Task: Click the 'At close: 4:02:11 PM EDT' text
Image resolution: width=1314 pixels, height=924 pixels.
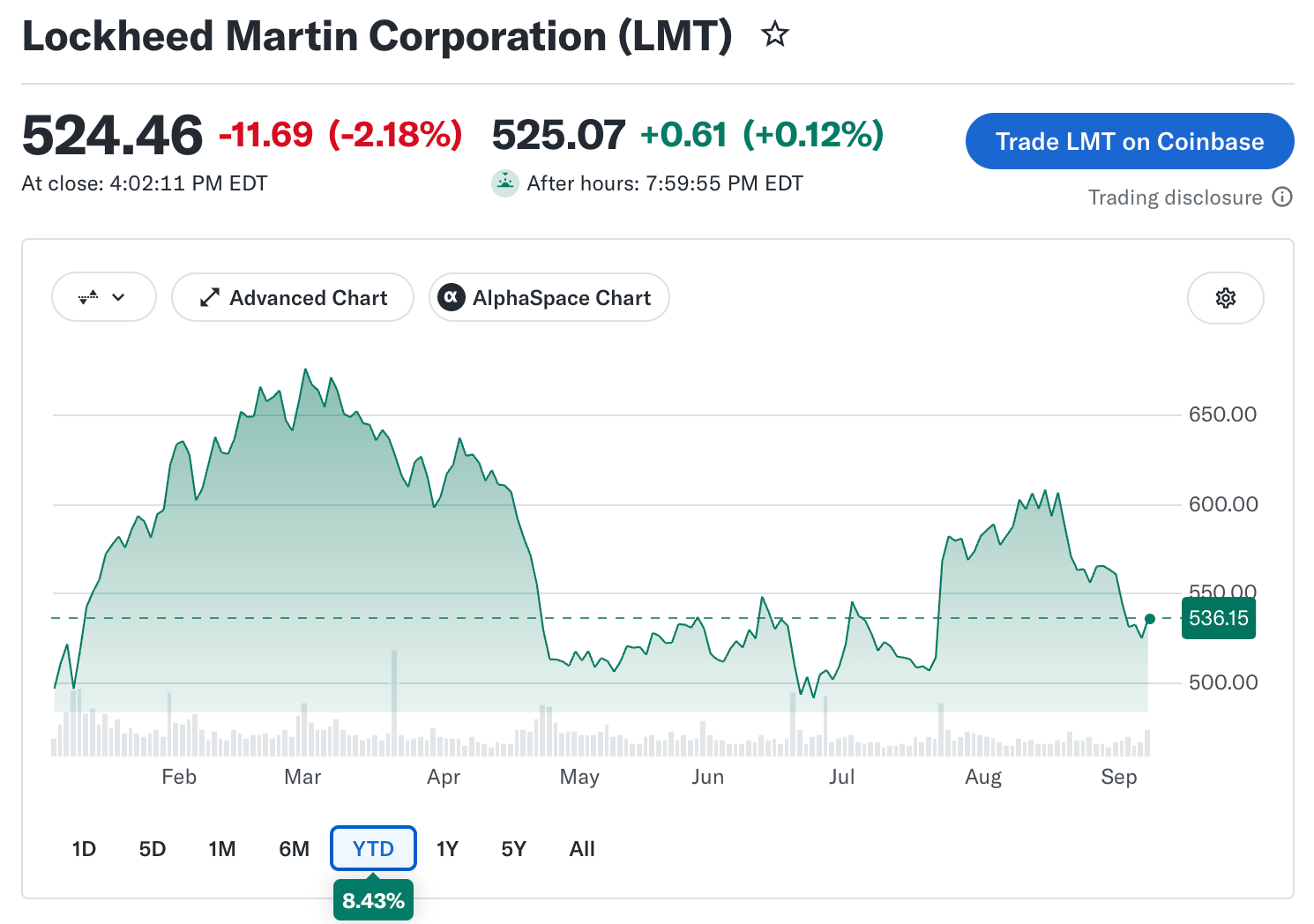Action: pyautogui.click(x=145, y=183)
